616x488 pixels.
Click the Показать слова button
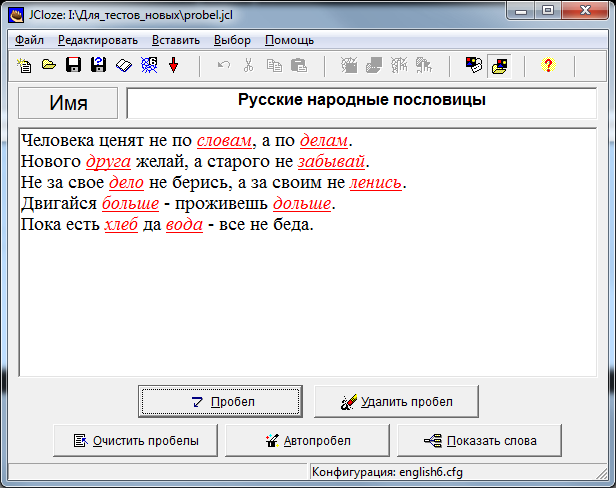tap(479, 440)
